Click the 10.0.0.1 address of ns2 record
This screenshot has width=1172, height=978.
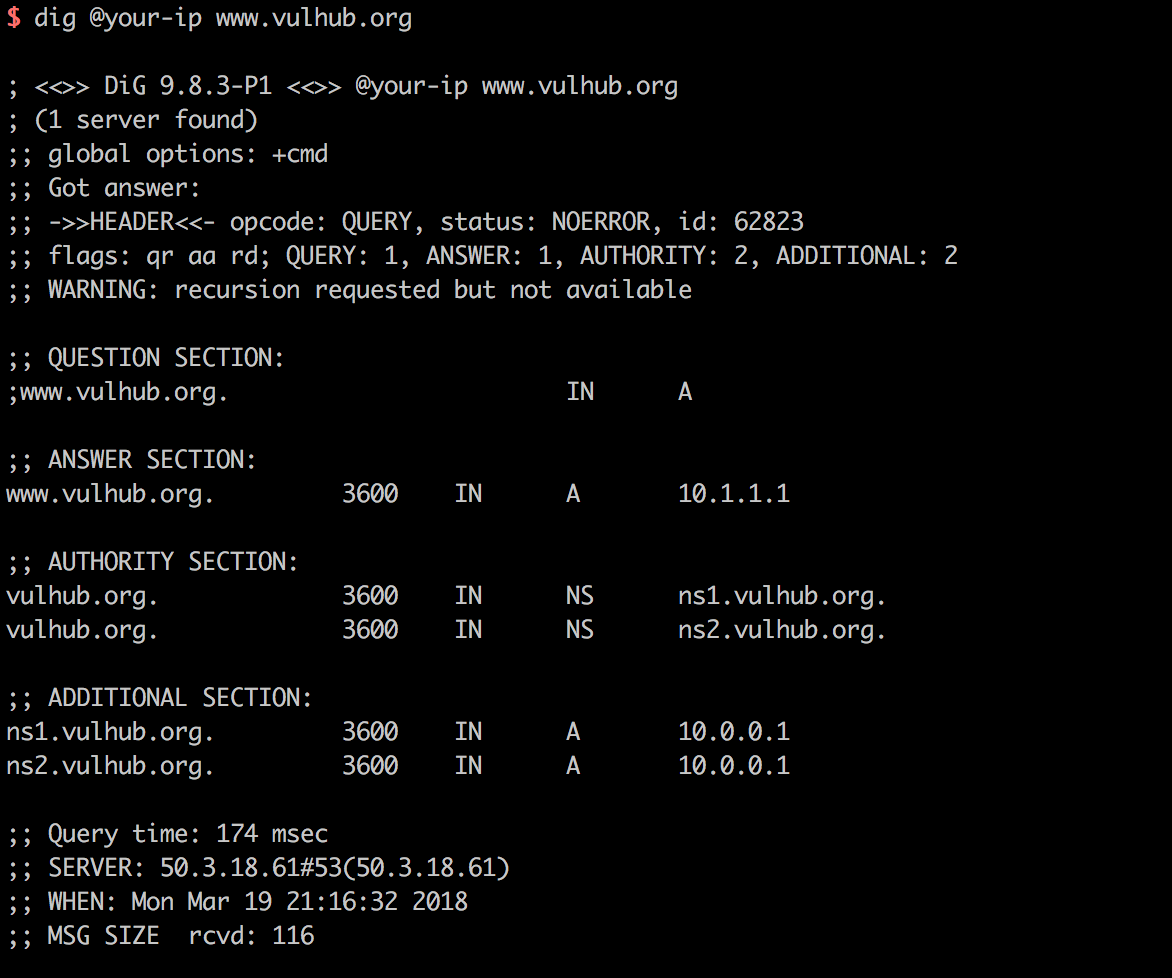point(734,766)
